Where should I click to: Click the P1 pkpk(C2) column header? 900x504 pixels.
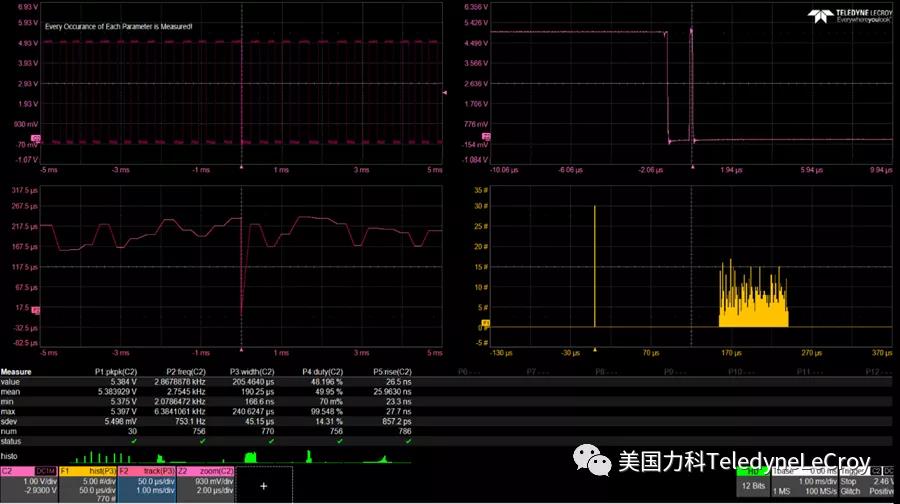point(115,372)
